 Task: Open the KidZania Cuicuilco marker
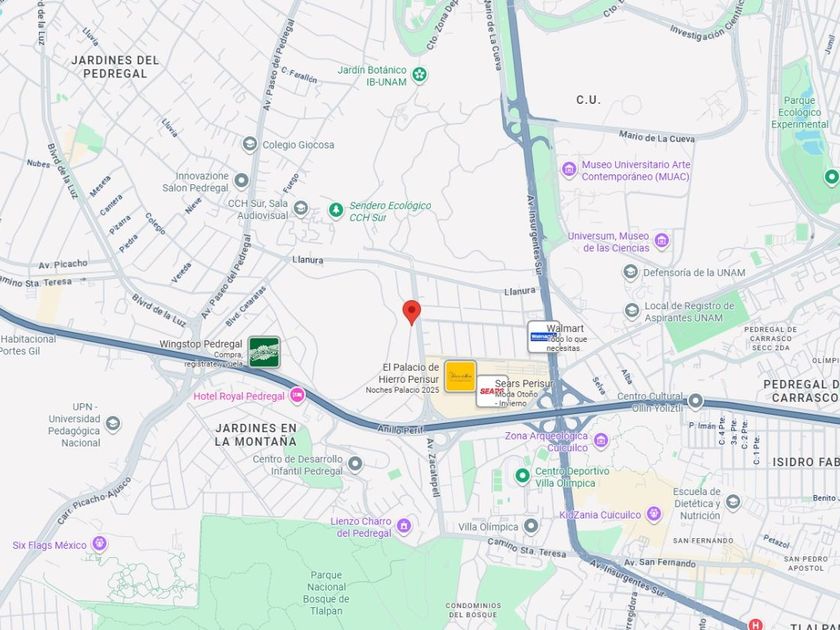click(x=653, y=514)
